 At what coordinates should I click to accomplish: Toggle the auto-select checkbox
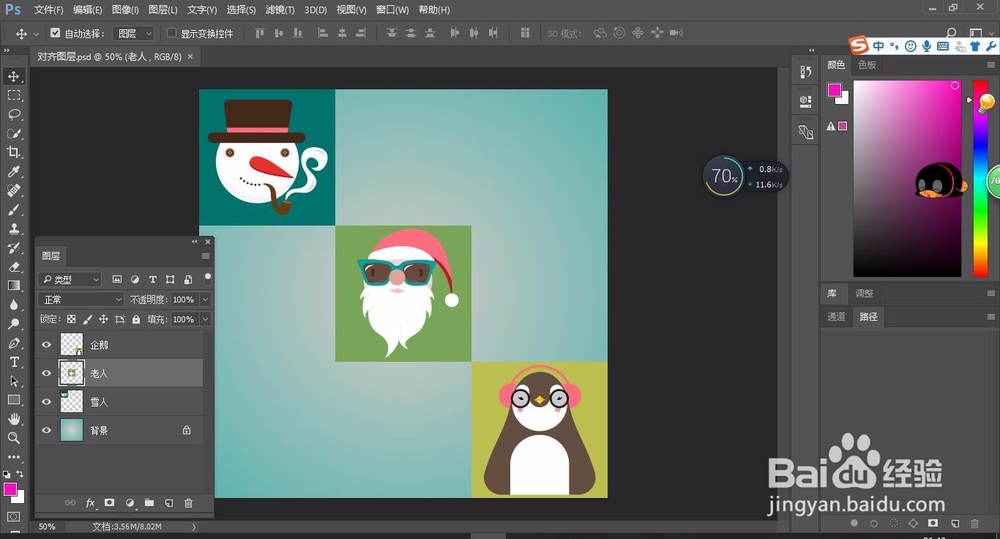click(55, 33)
